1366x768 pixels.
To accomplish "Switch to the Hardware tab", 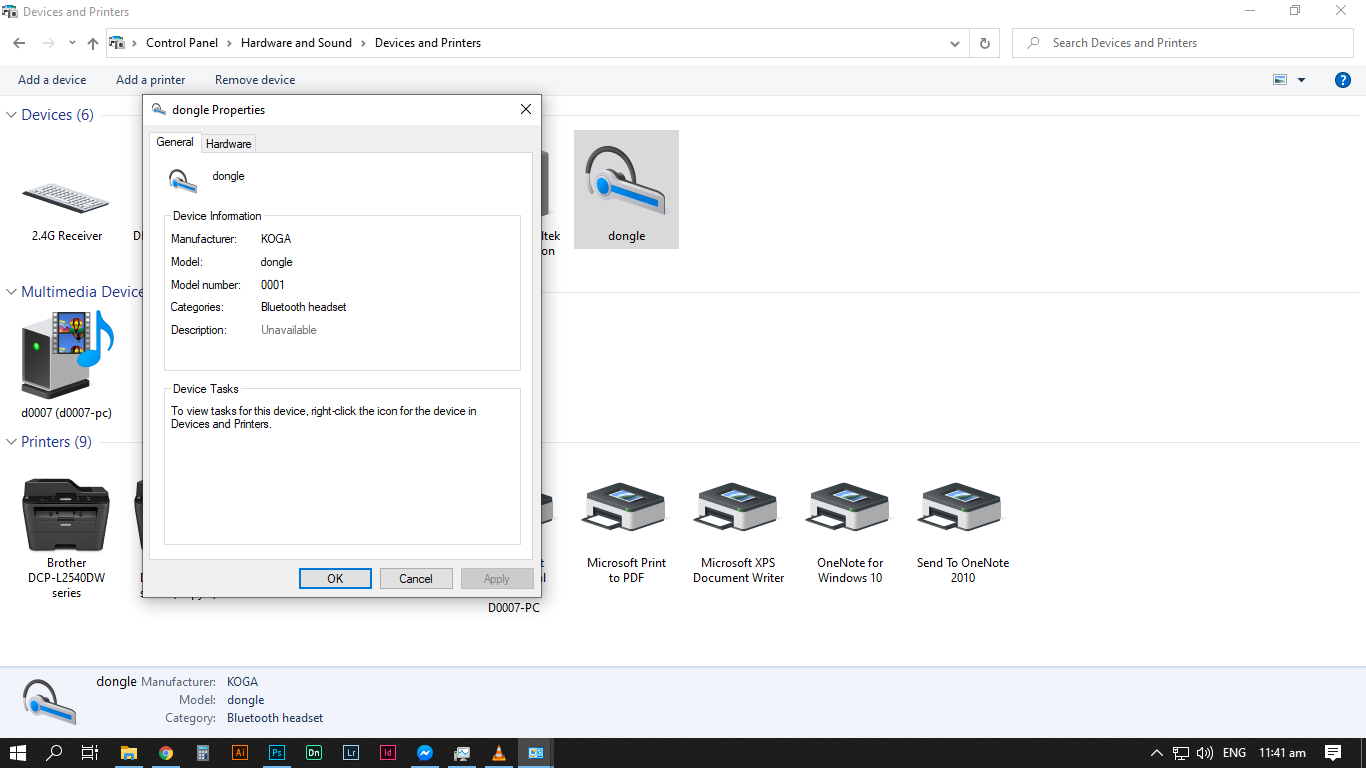I will [x=228, y=144].
